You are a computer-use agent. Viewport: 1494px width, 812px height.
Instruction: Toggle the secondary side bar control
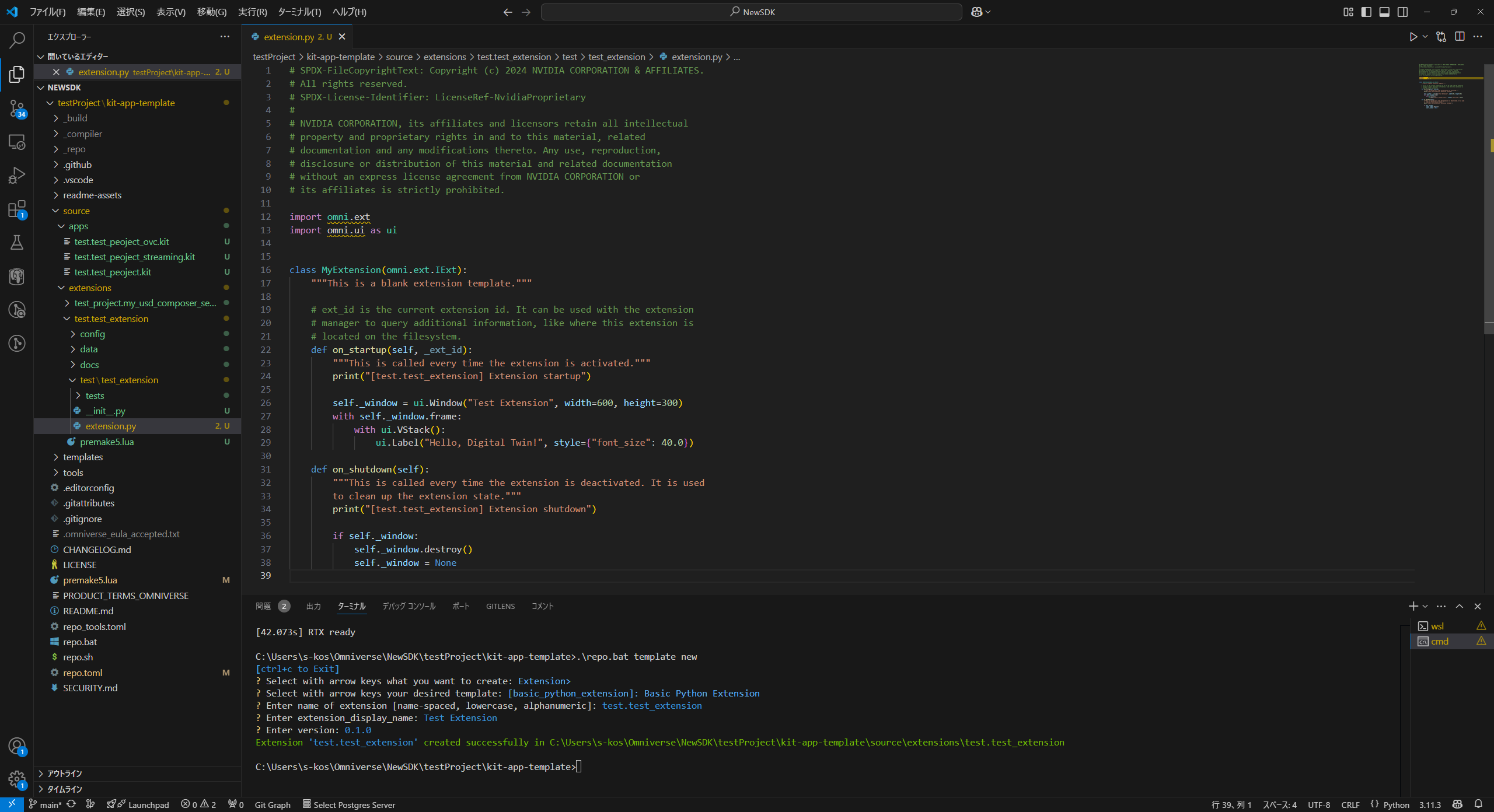(1402, 12)
